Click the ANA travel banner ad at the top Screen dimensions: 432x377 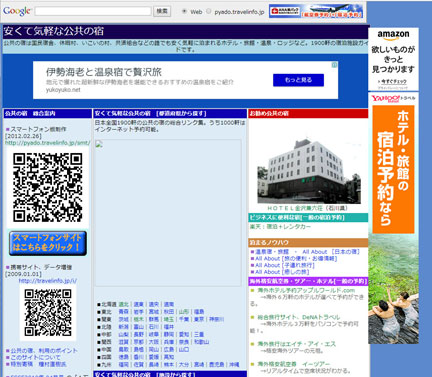click(x=316, y=11)
